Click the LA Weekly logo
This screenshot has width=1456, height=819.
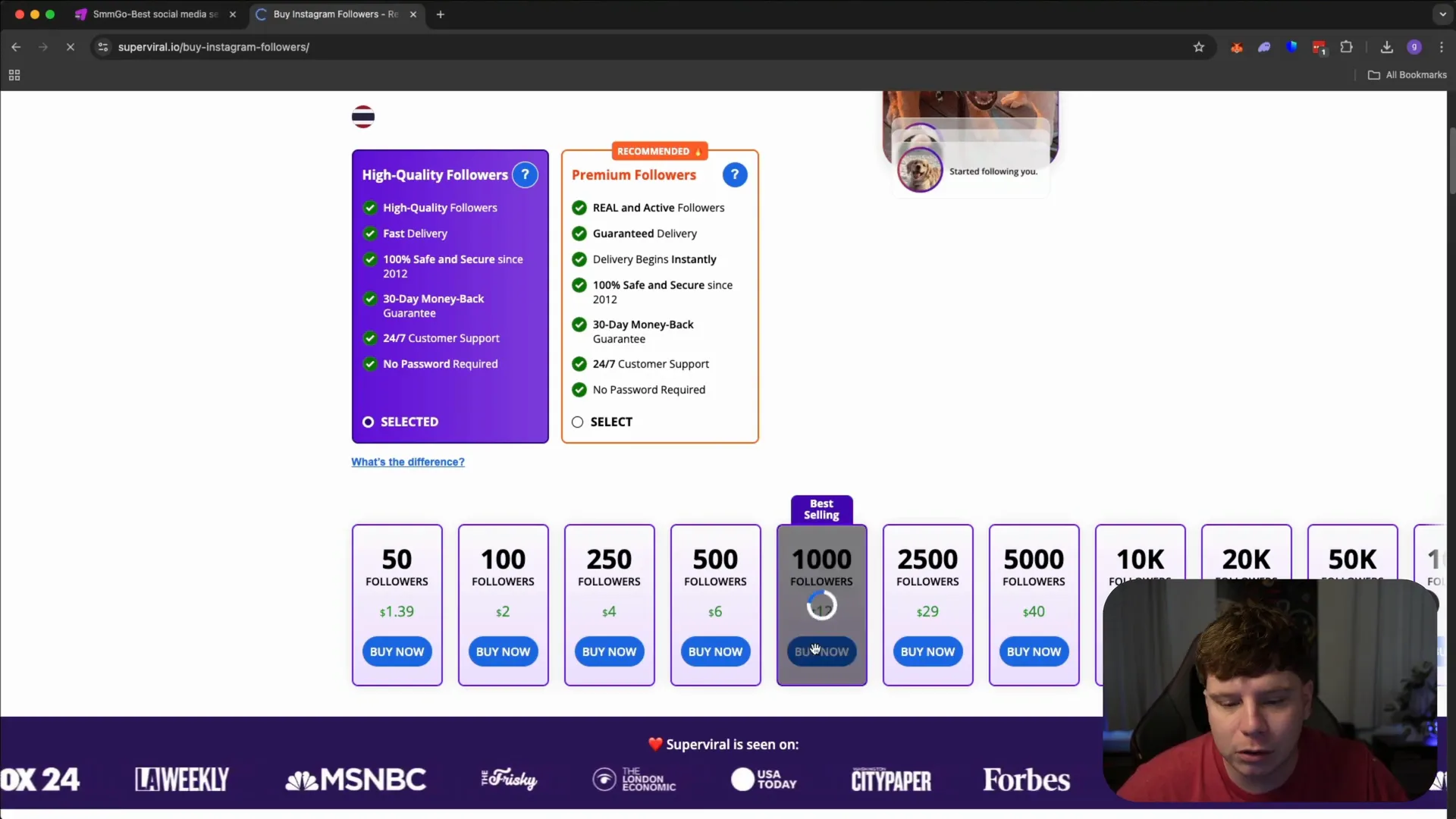182,780
